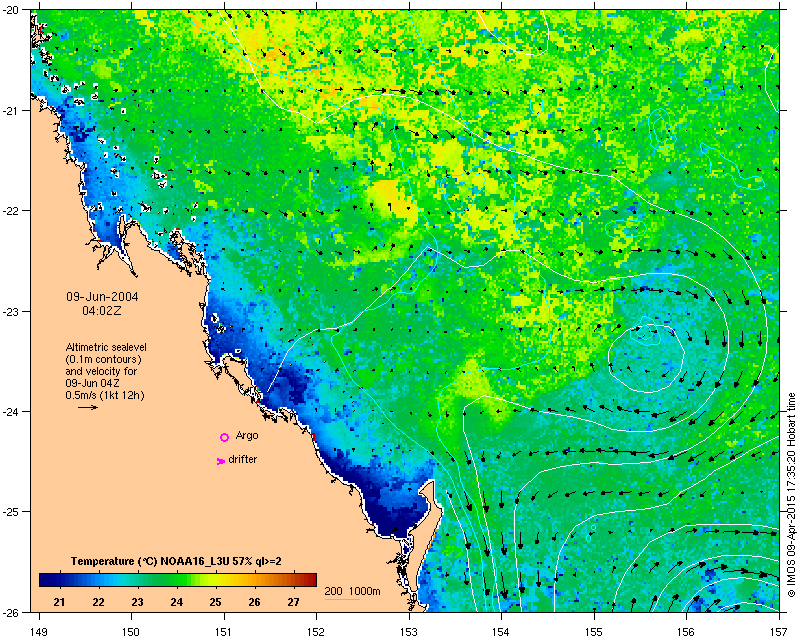800x640 pixels.
Task: Click the colorbar value 27
Action: pyautogui.click(x=293, y=602)
